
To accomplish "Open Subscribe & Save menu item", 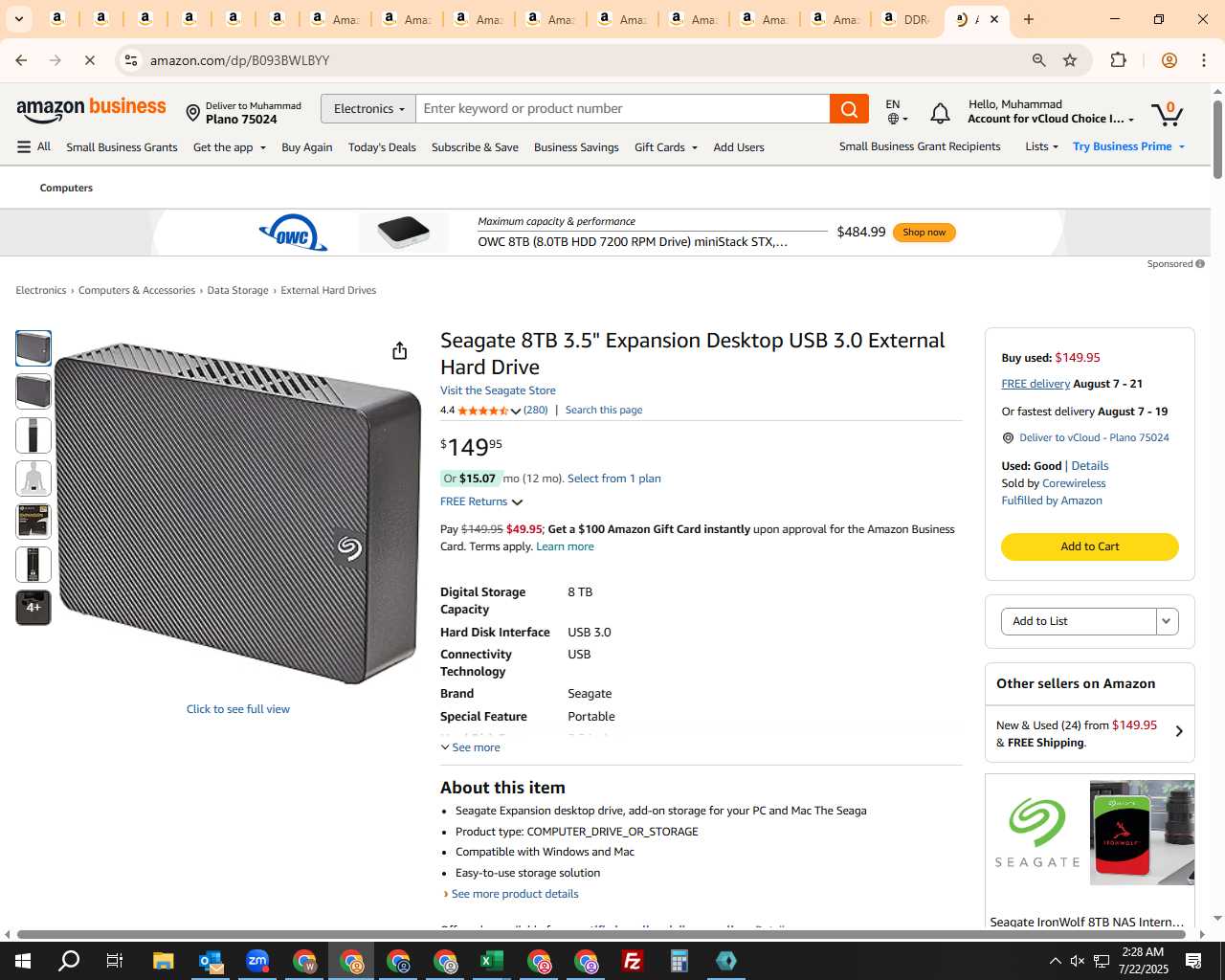I will click(x=475, y=147).
